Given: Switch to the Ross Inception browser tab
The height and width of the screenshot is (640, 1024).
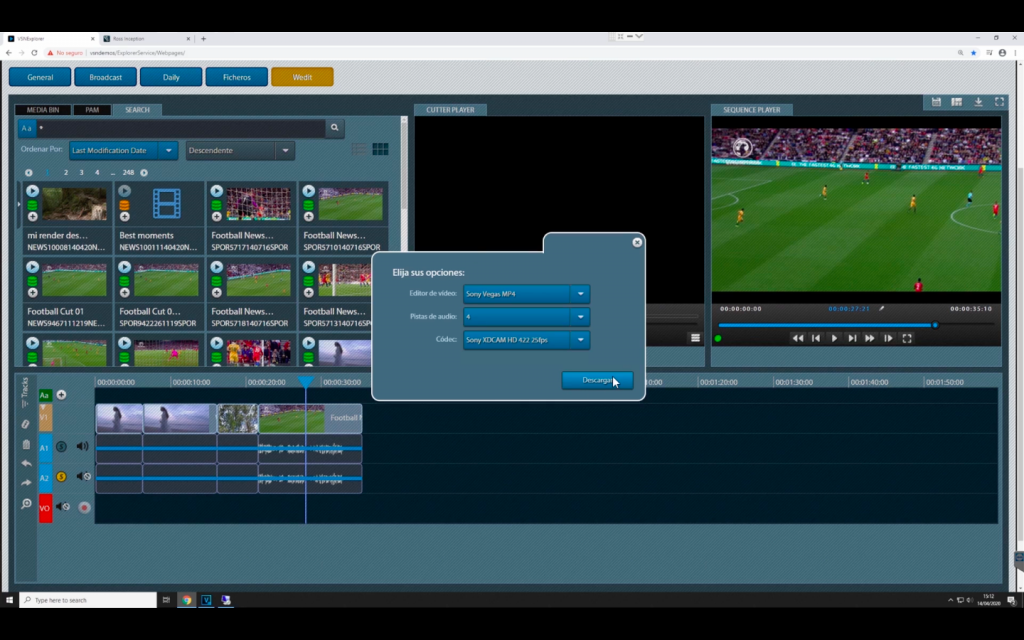Looking at the screenshot, I should pos(147,39).
